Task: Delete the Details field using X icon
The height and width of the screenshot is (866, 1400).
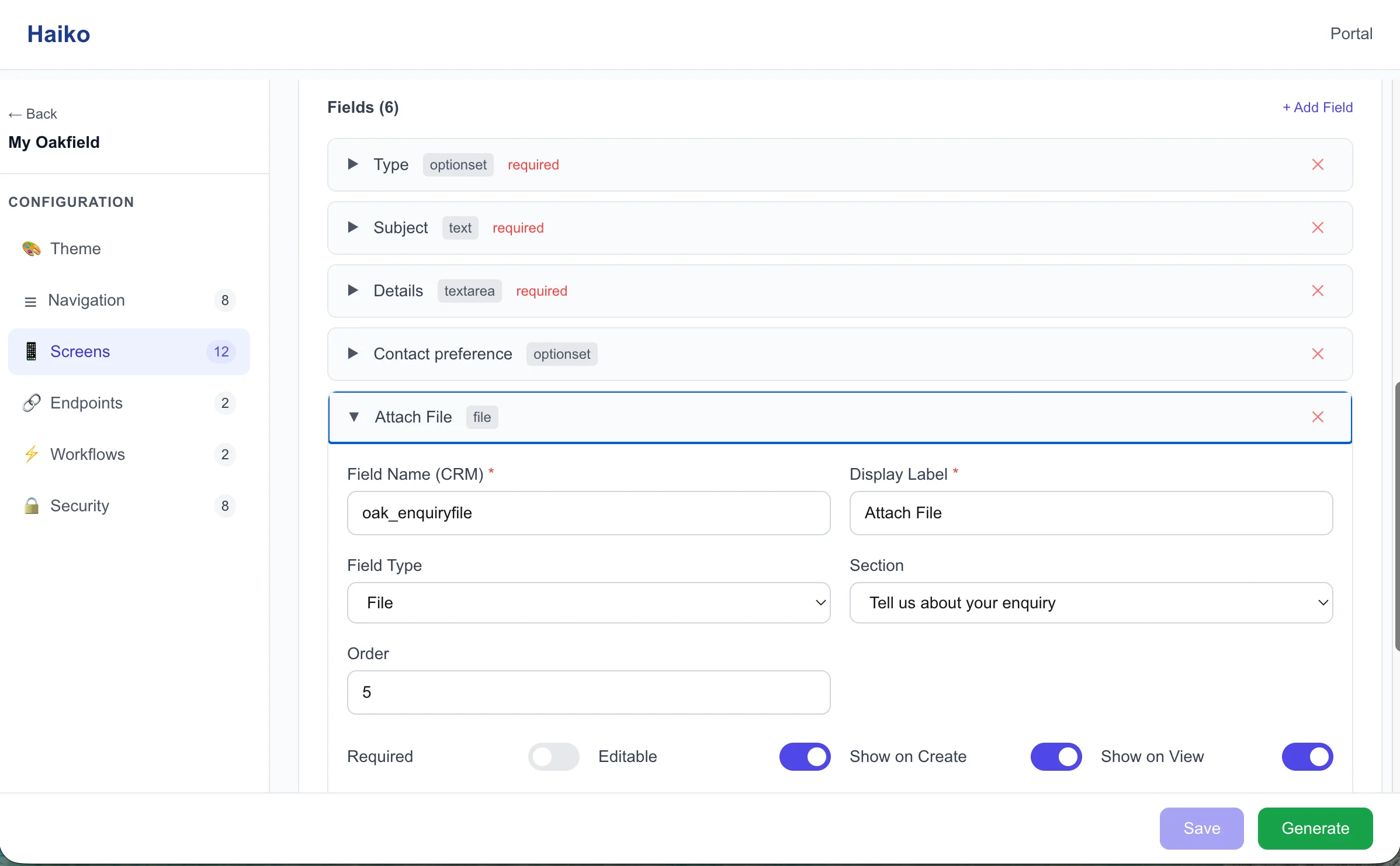Action: [x=1317, y=291]
